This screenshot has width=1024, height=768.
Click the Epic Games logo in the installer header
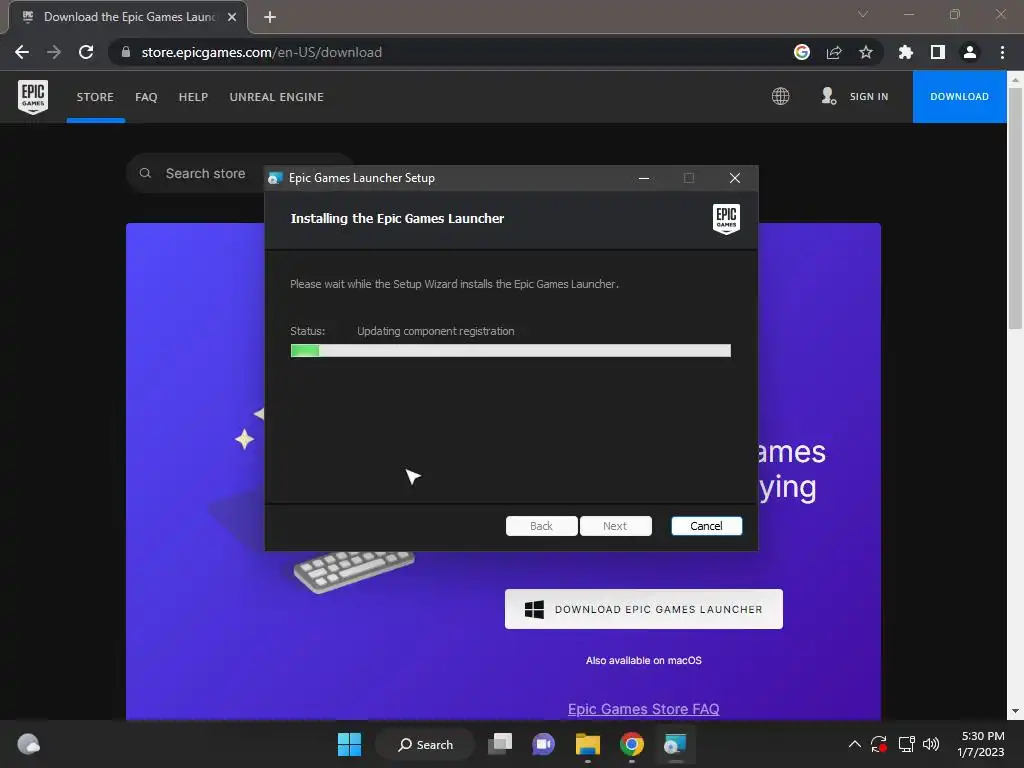[726, 218]
